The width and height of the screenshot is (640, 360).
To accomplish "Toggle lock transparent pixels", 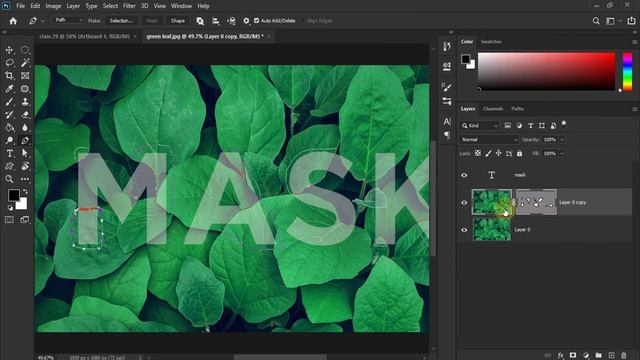I will click(x=478, y=153).
